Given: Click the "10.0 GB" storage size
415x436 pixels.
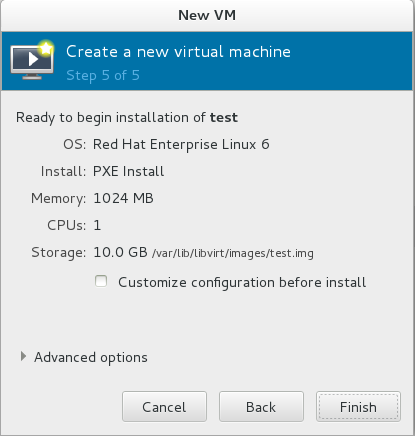Looking at the screenshot, I should (120, 252).
